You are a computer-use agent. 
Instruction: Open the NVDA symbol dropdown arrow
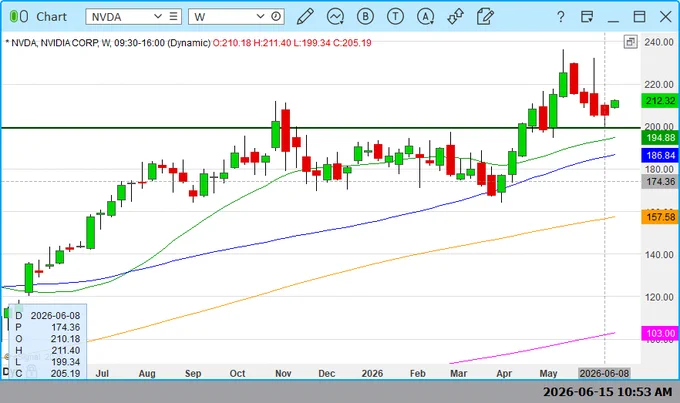click(158, 16)
